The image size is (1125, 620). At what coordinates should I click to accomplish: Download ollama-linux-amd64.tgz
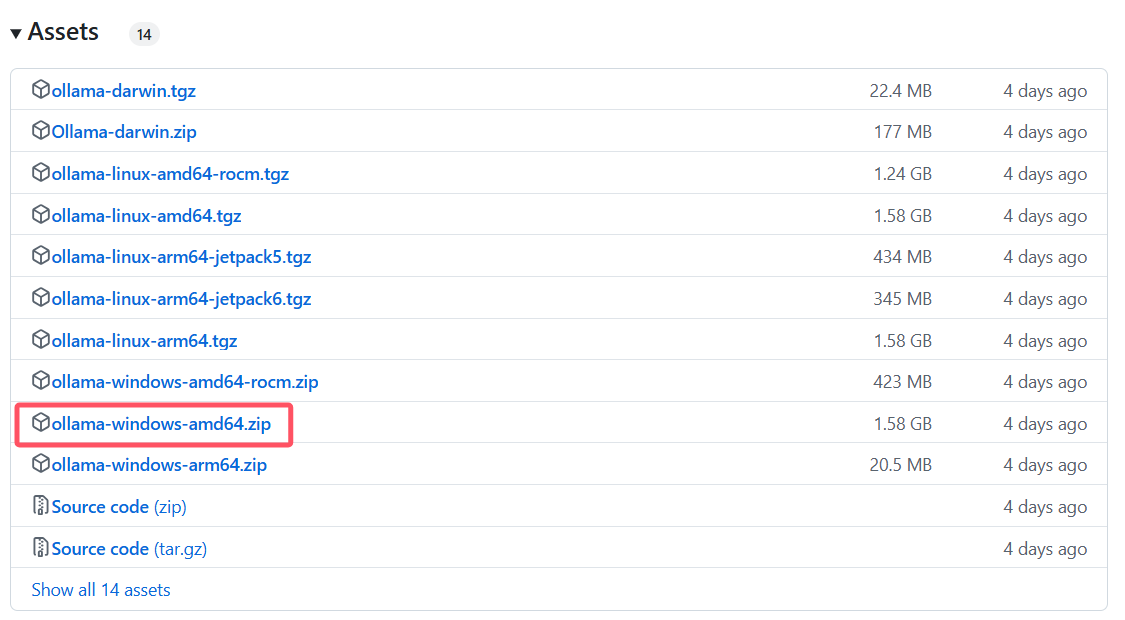146,215
